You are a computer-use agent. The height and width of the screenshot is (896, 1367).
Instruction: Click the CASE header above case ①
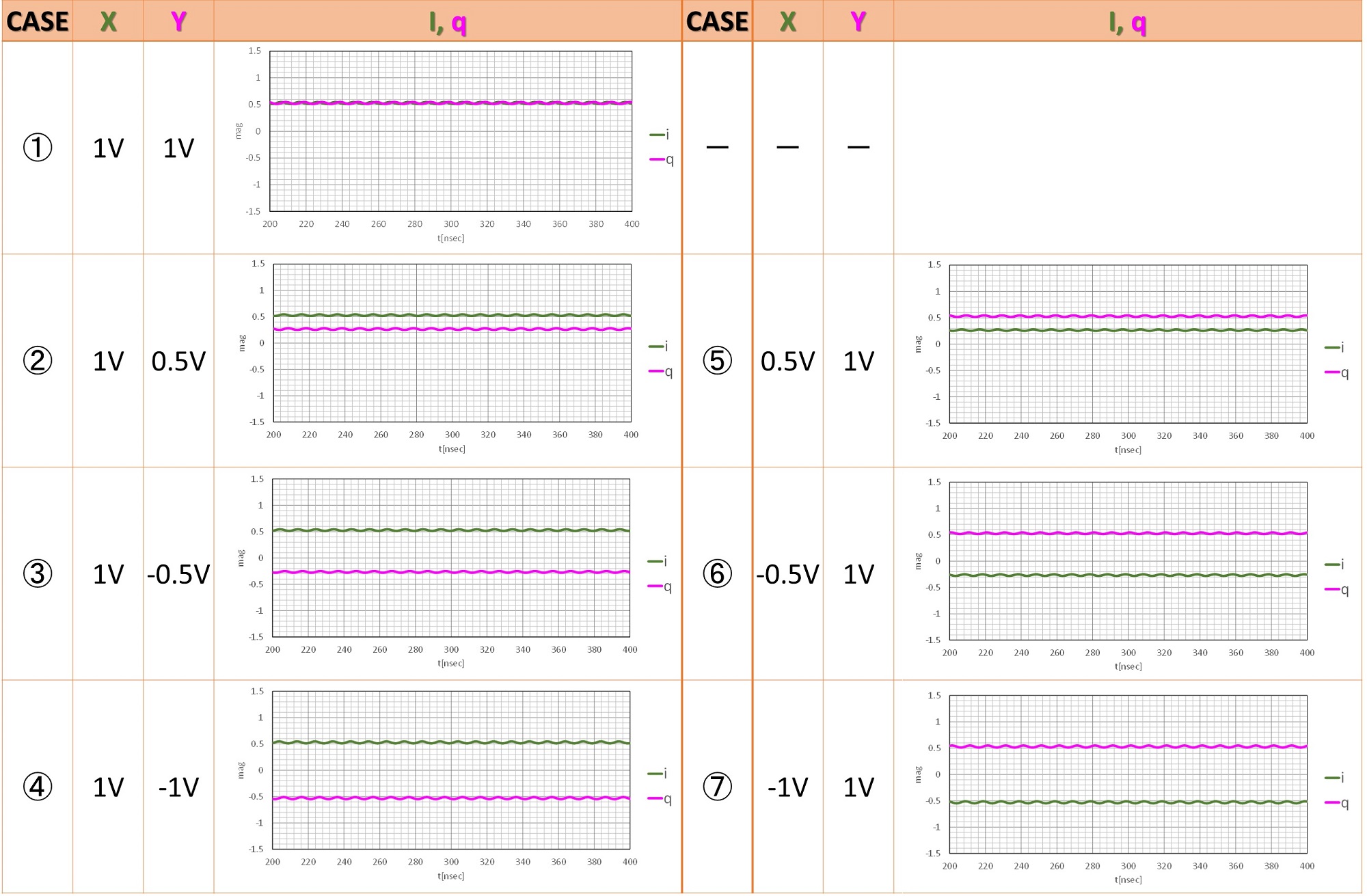click(38, 22)
